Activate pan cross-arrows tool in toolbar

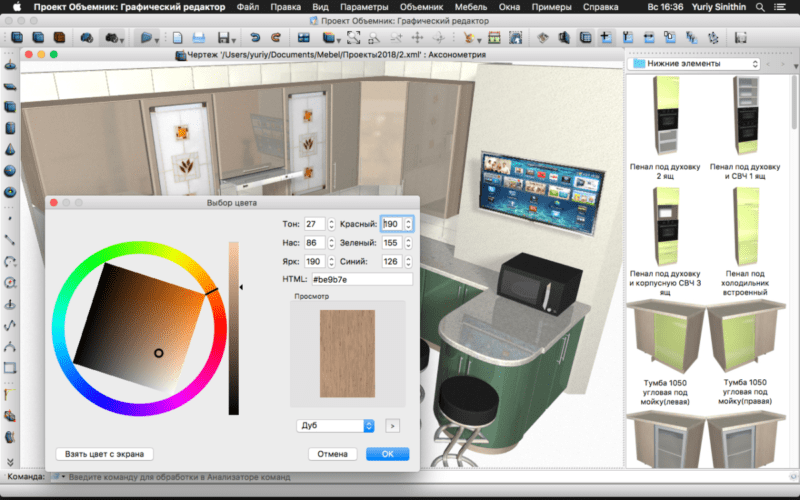417,38
